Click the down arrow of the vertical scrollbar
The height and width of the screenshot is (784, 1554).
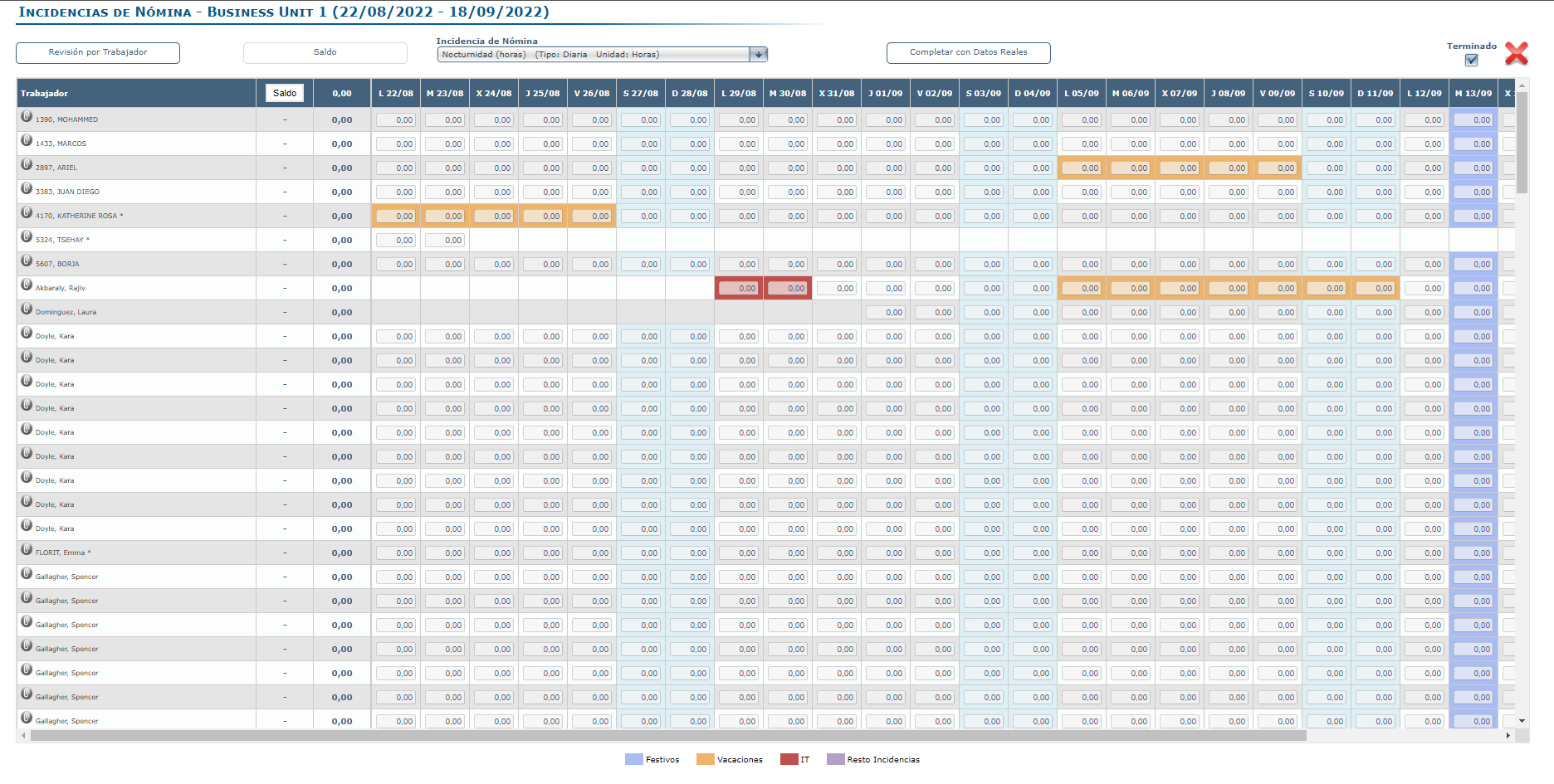[x=1522, y=721]
